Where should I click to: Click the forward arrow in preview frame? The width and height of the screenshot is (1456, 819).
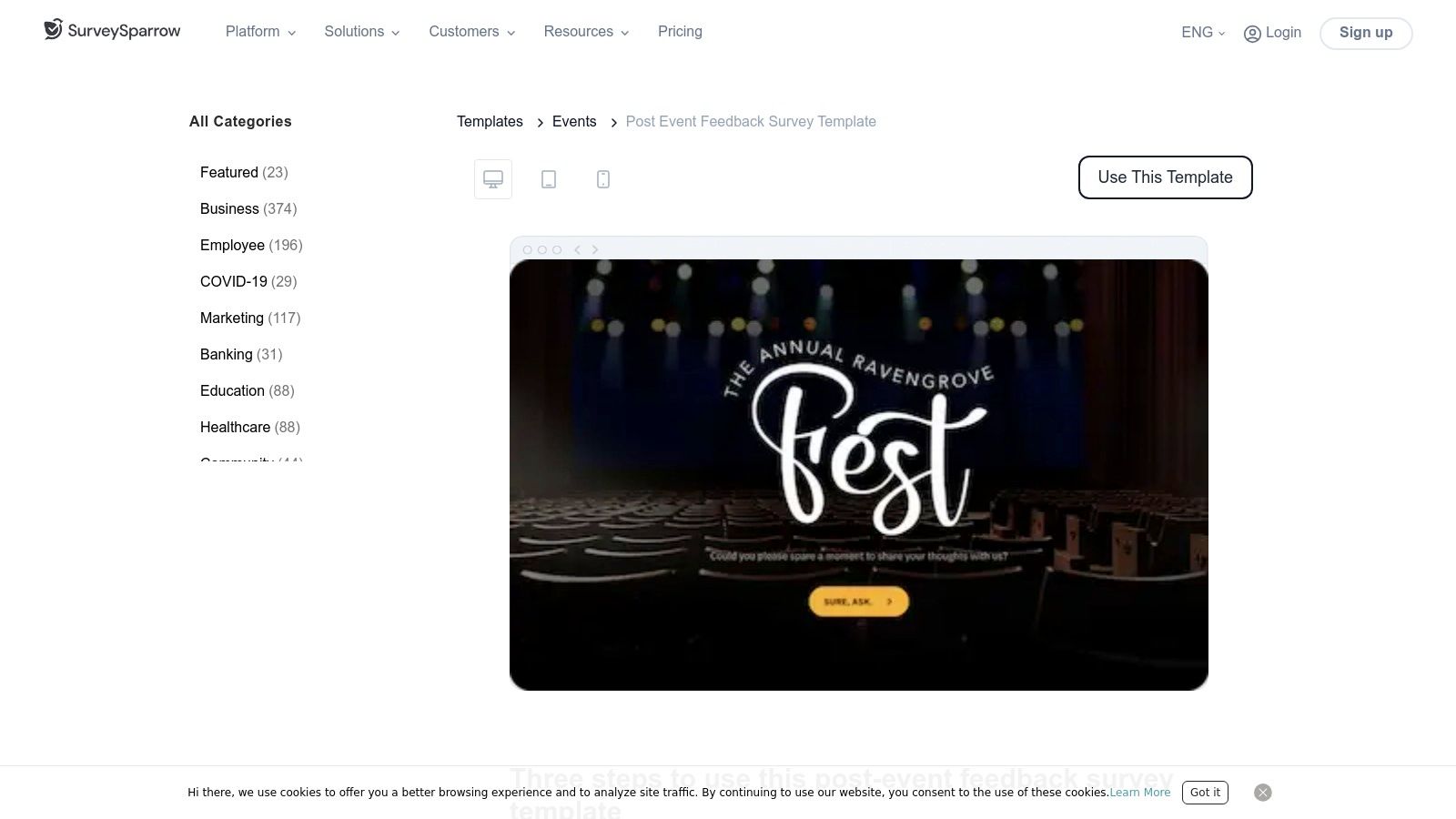[595, 249]
